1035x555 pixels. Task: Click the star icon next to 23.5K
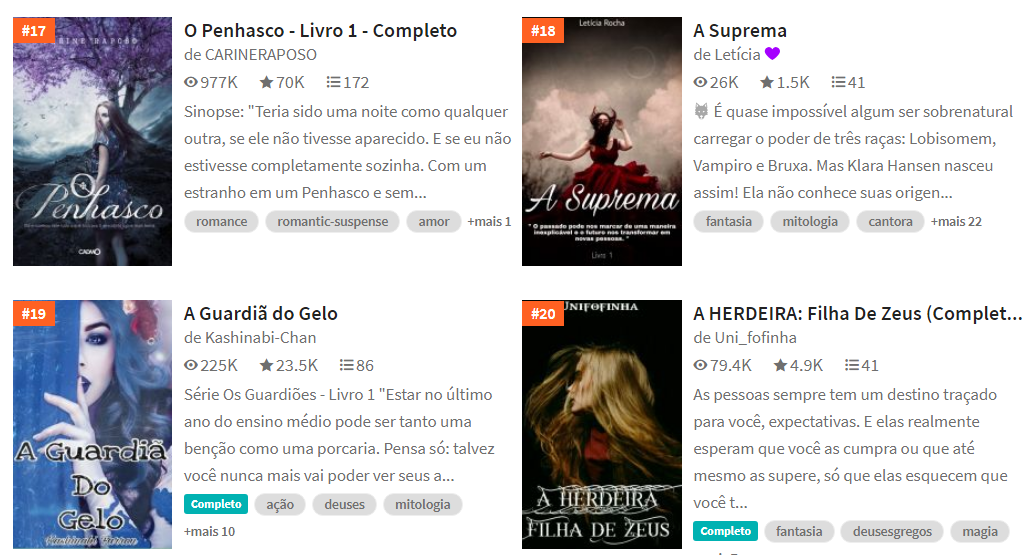point(266,366)
